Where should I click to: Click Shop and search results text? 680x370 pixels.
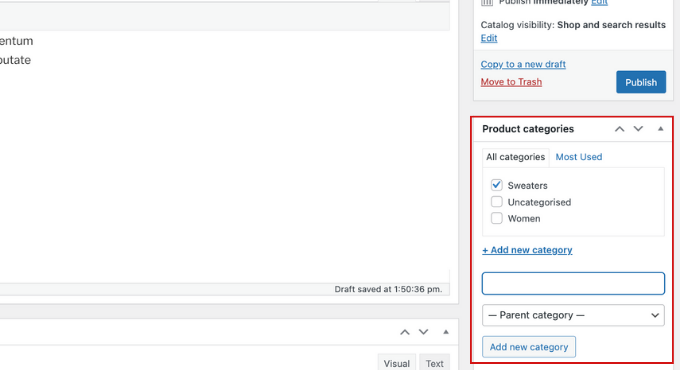(x=611, y=25)
